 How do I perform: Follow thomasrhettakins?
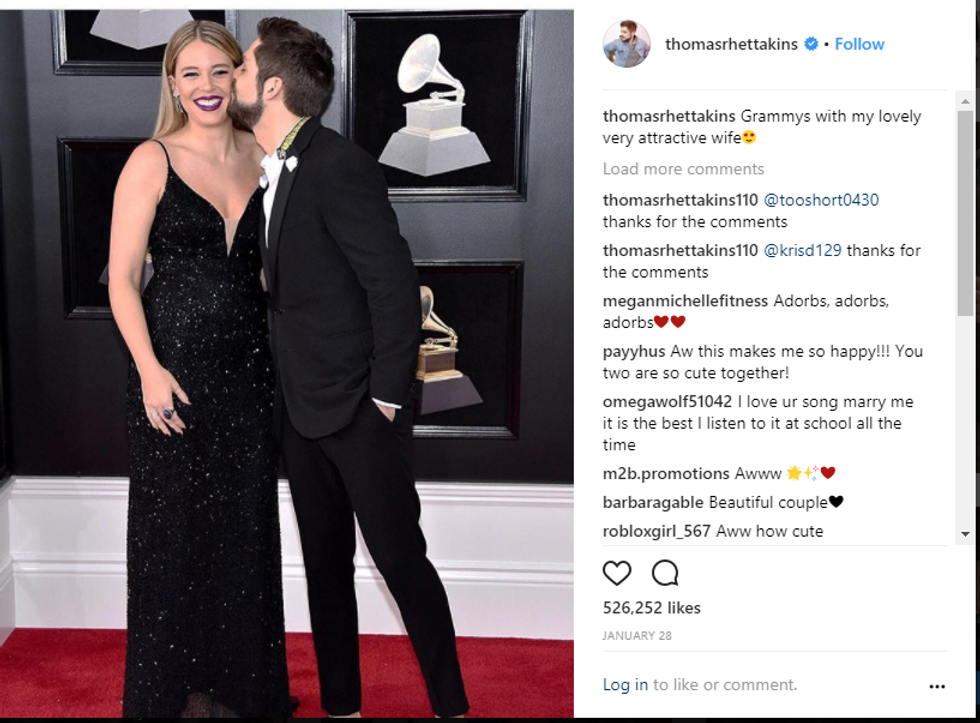tap(859, 44)
